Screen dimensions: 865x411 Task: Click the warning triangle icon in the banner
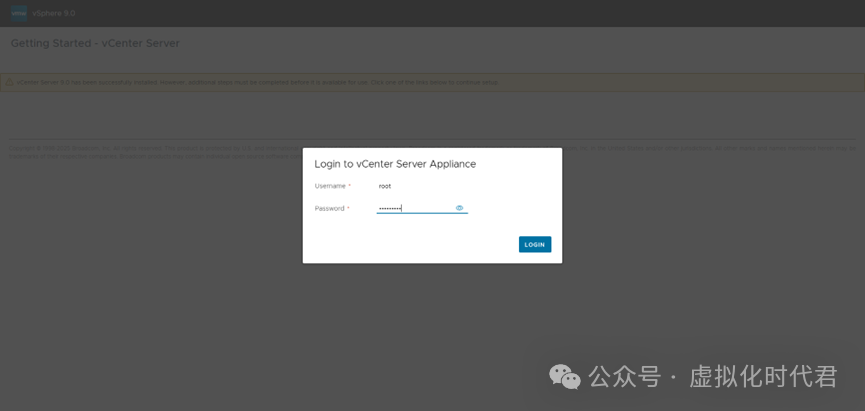9,82
